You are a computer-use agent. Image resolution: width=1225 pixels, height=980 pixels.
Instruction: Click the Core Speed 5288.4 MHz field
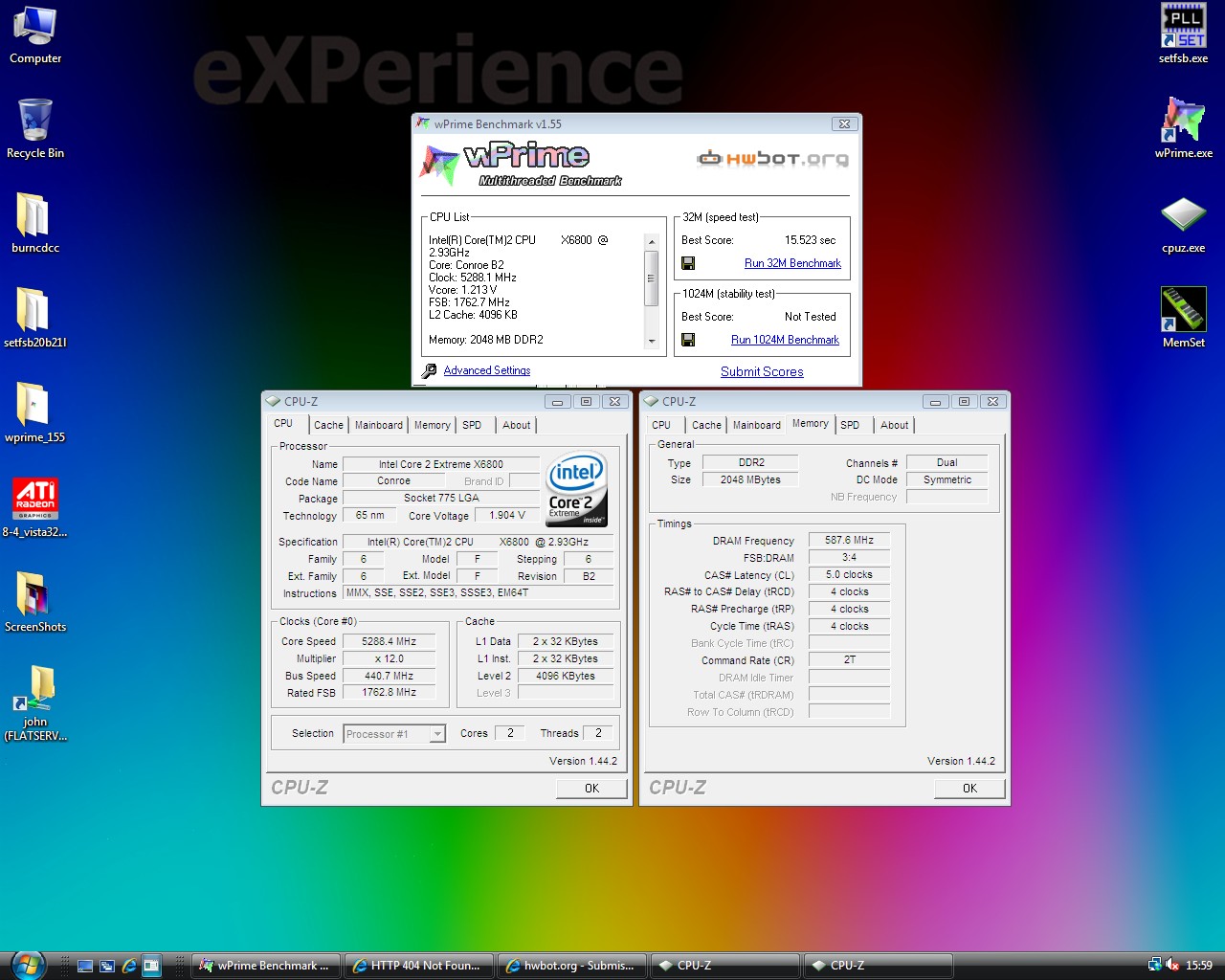pyautogui.click(x=390, y=641)
